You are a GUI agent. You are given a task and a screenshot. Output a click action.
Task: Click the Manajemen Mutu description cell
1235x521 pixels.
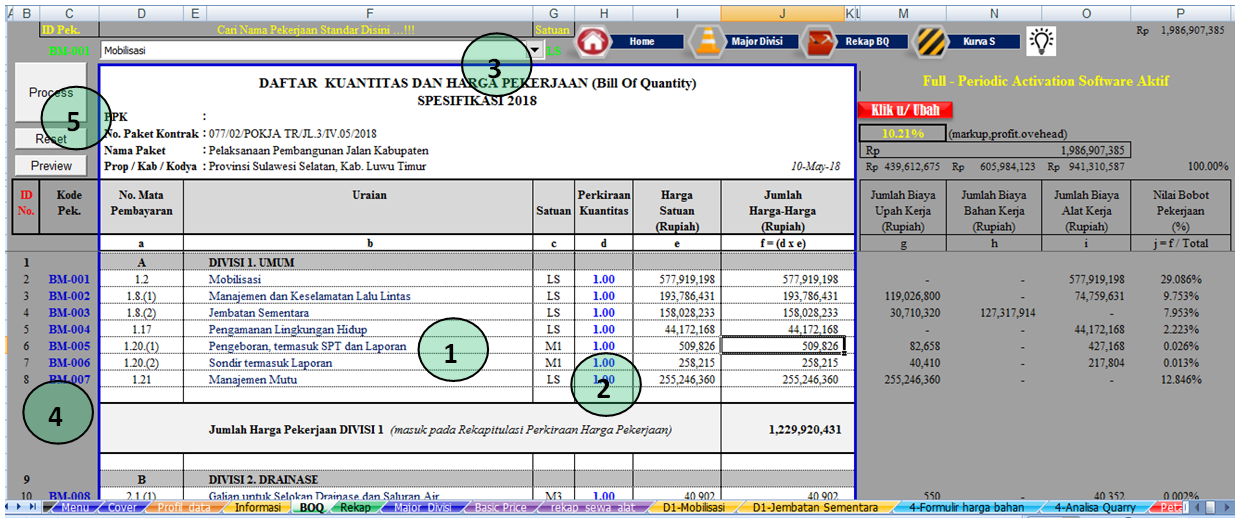pyautogui.click(x=359, y=381)
